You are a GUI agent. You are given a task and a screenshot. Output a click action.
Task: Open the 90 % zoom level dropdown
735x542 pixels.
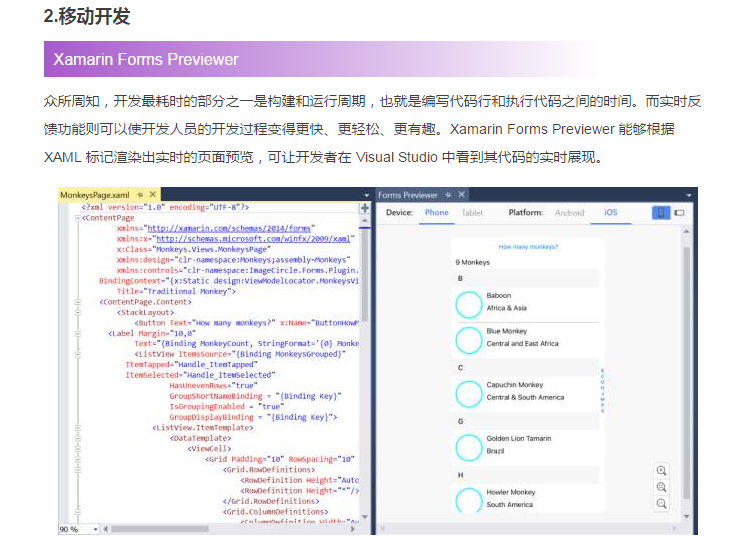(95, 529)
